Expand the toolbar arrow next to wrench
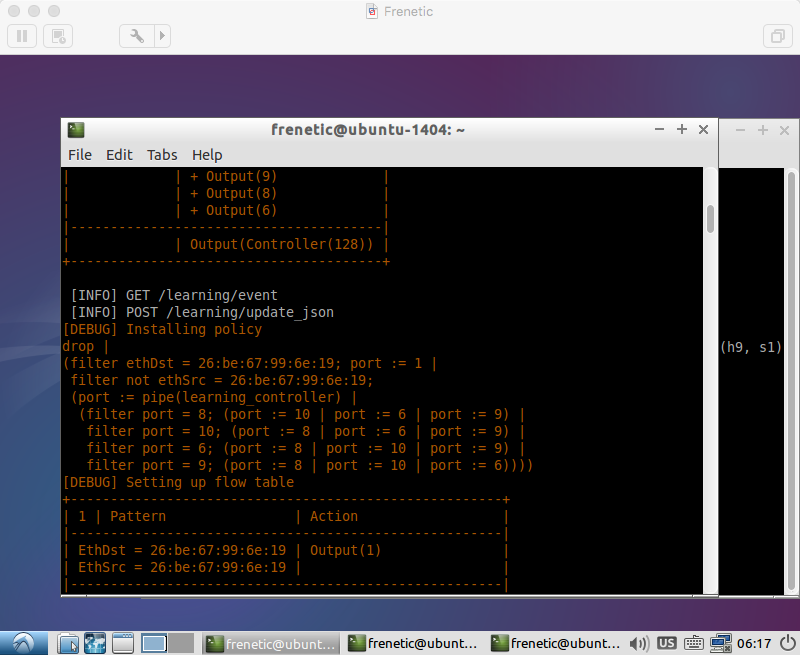The height and width of the screenshot is (655, 800). (x=162, y=36)
